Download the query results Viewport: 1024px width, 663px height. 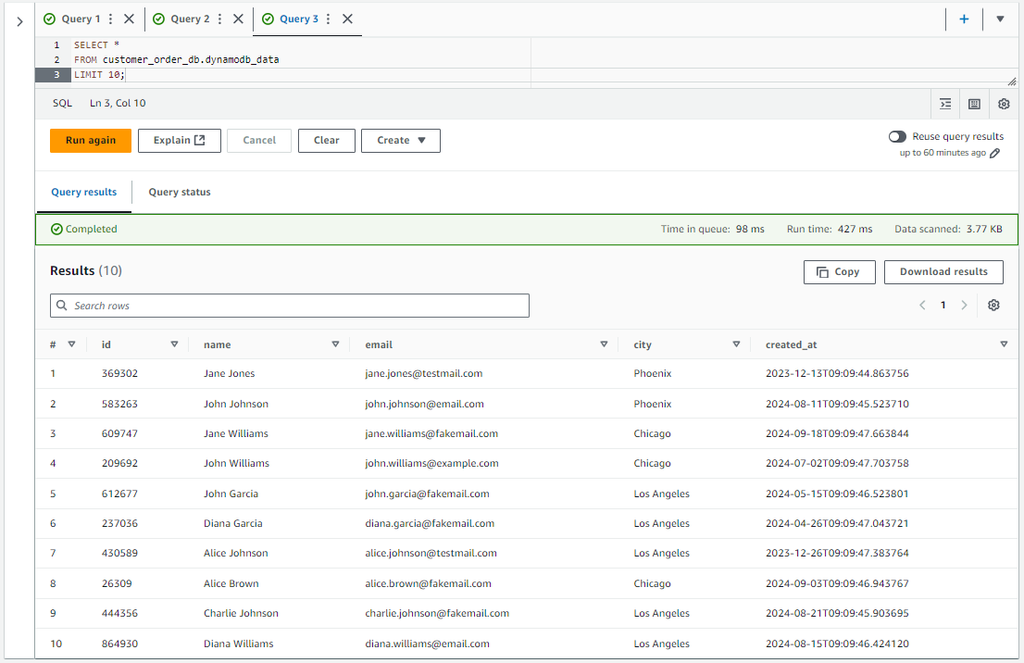click(x=943, y=272)
